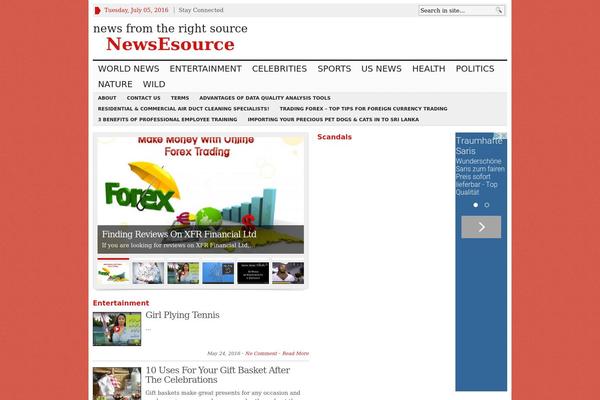Open Trading Forex Top Tips link

click(x=364, y=109)
